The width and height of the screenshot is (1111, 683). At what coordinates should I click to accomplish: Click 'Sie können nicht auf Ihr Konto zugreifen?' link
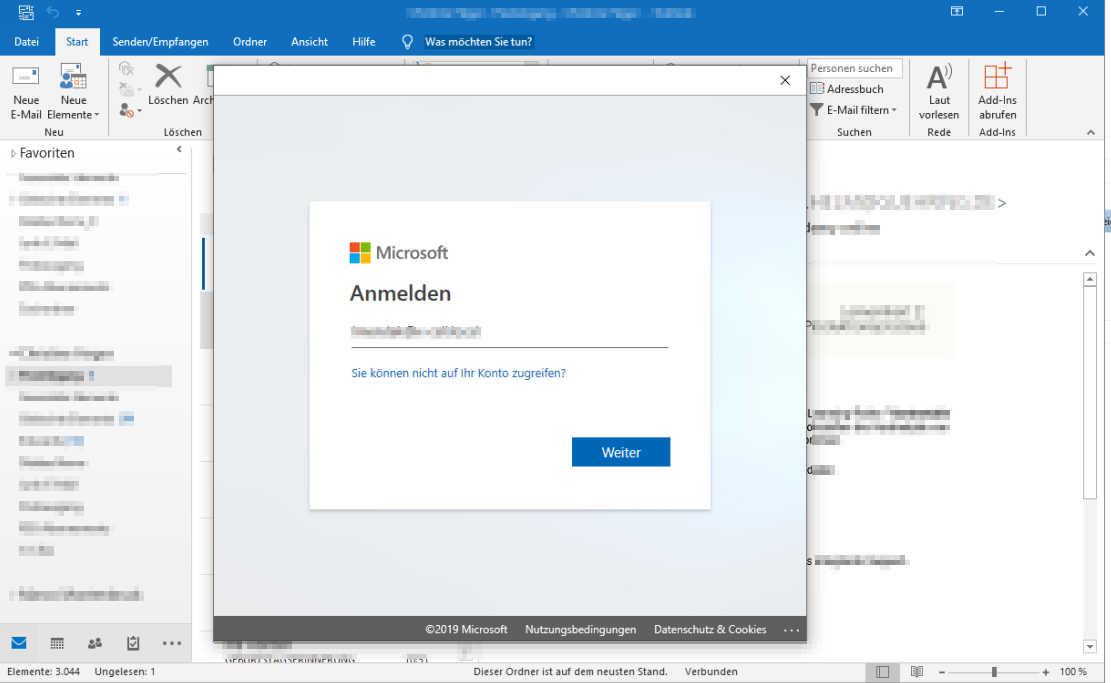pos(458,373)
